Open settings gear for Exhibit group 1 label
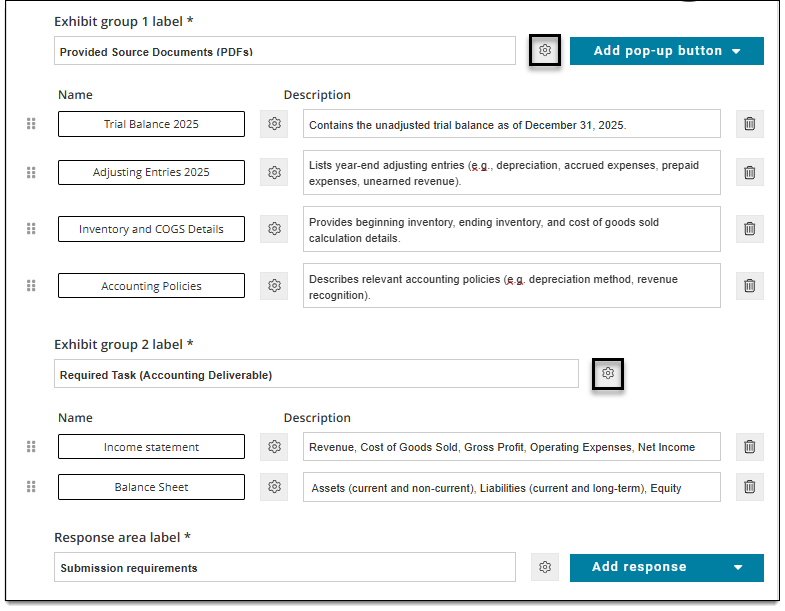Viewport: 785px width, 611px height. 545,50
